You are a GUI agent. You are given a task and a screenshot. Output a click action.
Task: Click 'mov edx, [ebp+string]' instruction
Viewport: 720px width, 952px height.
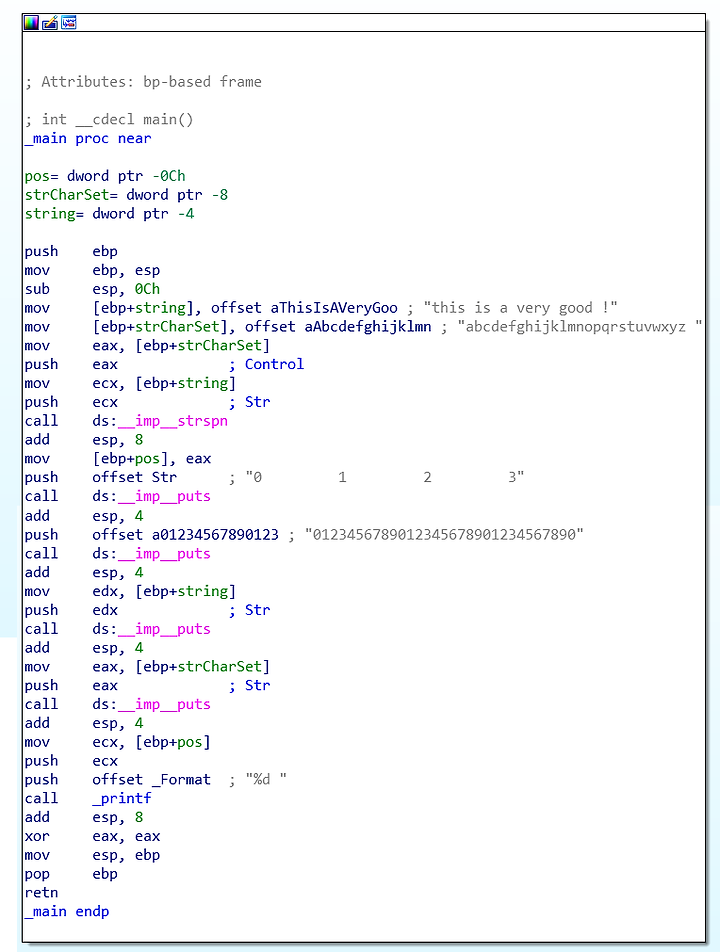(x=130, y=591)
